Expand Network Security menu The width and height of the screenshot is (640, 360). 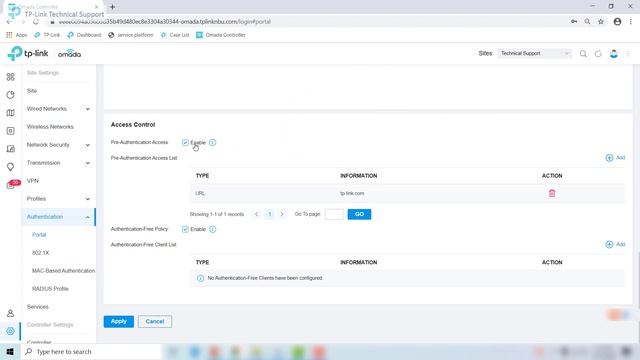[58, 145]
